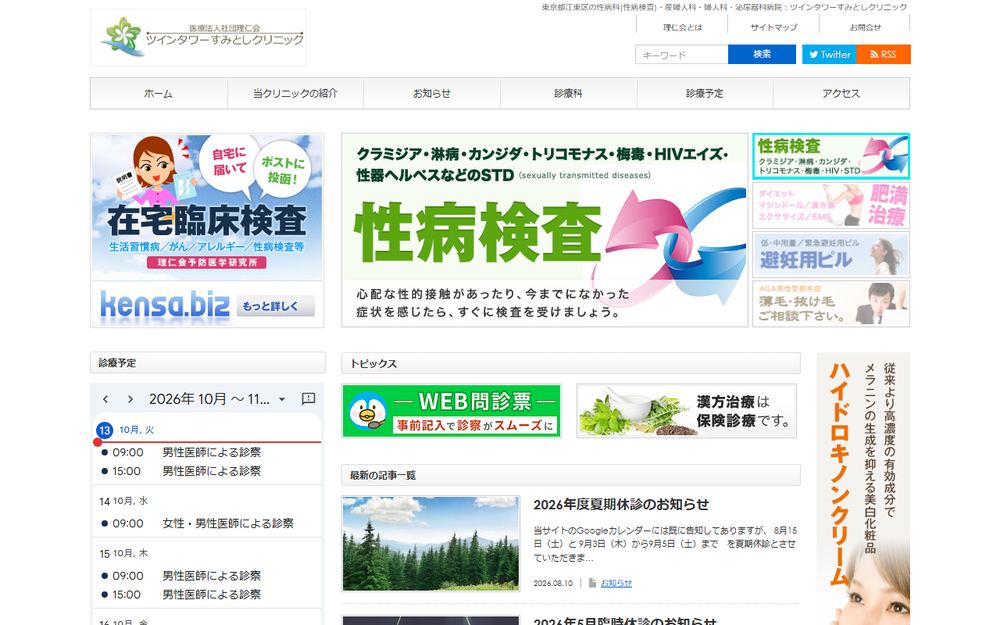The width and height of the screenshot is (1000, 625).
Task: Select the 肥満治療 slider thumbnail
Action: coord(831,205)
